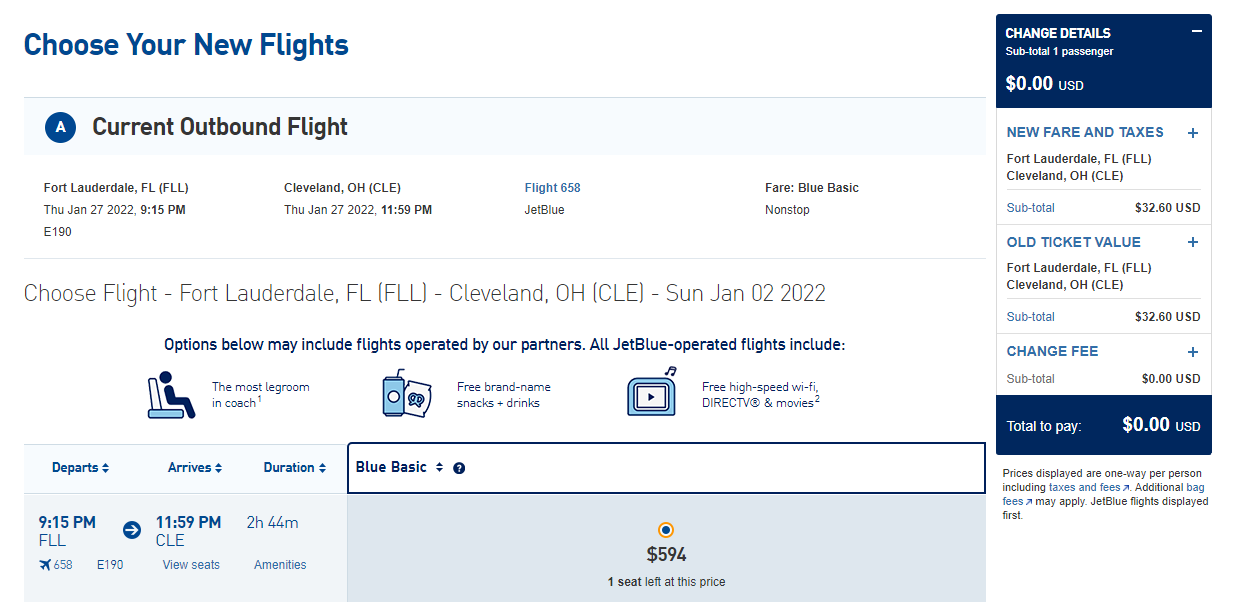Screen dimensions: 1237x608
Task: Sort flights by Departs column
Action: click(x=80, y=468)
